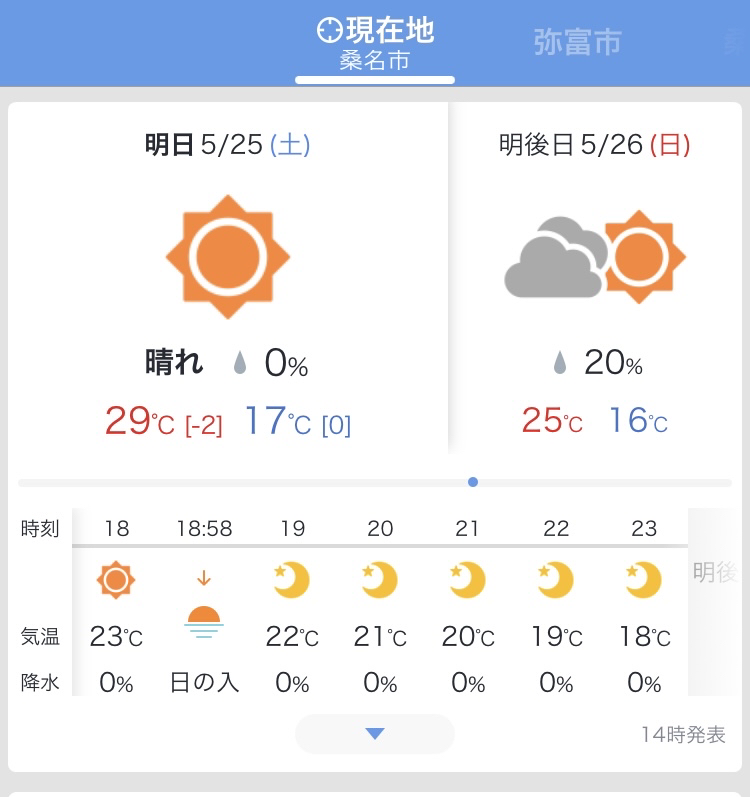Click the moon icon at 19 o'clock
Screen dimensions: 750x797
coord(291,580)
